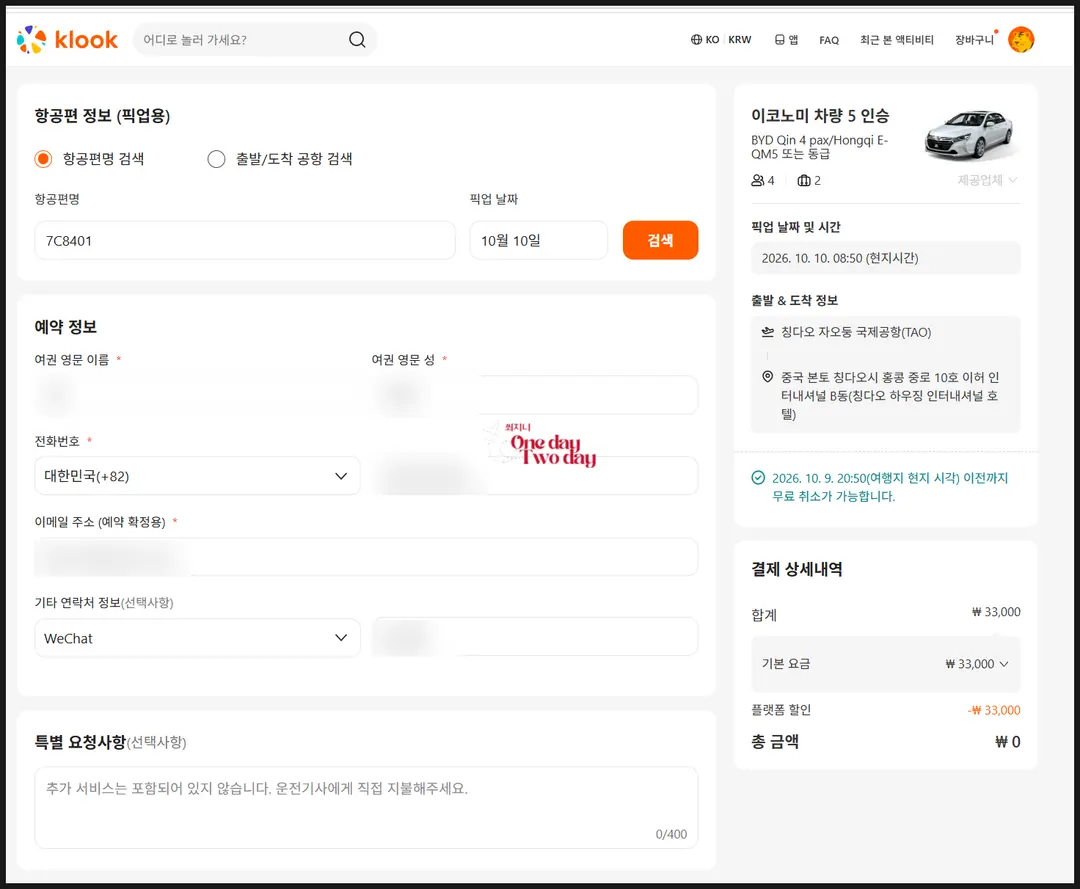Click the 이코노미 차량 5 인승 title
Screen dimensions: 1080x889
point(820,116)
